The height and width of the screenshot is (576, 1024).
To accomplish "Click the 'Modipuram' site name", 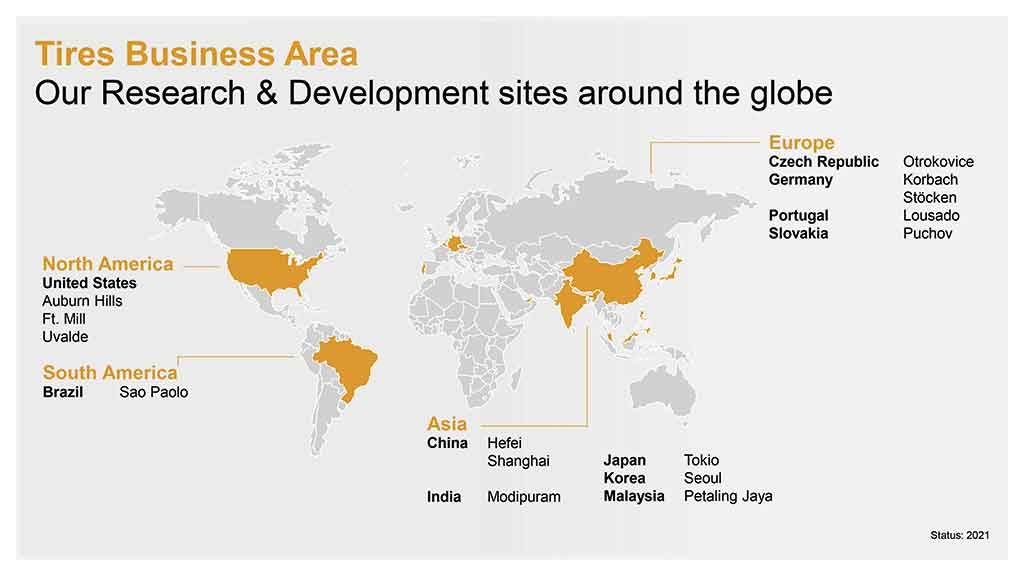I will click(x=524, y=497).
